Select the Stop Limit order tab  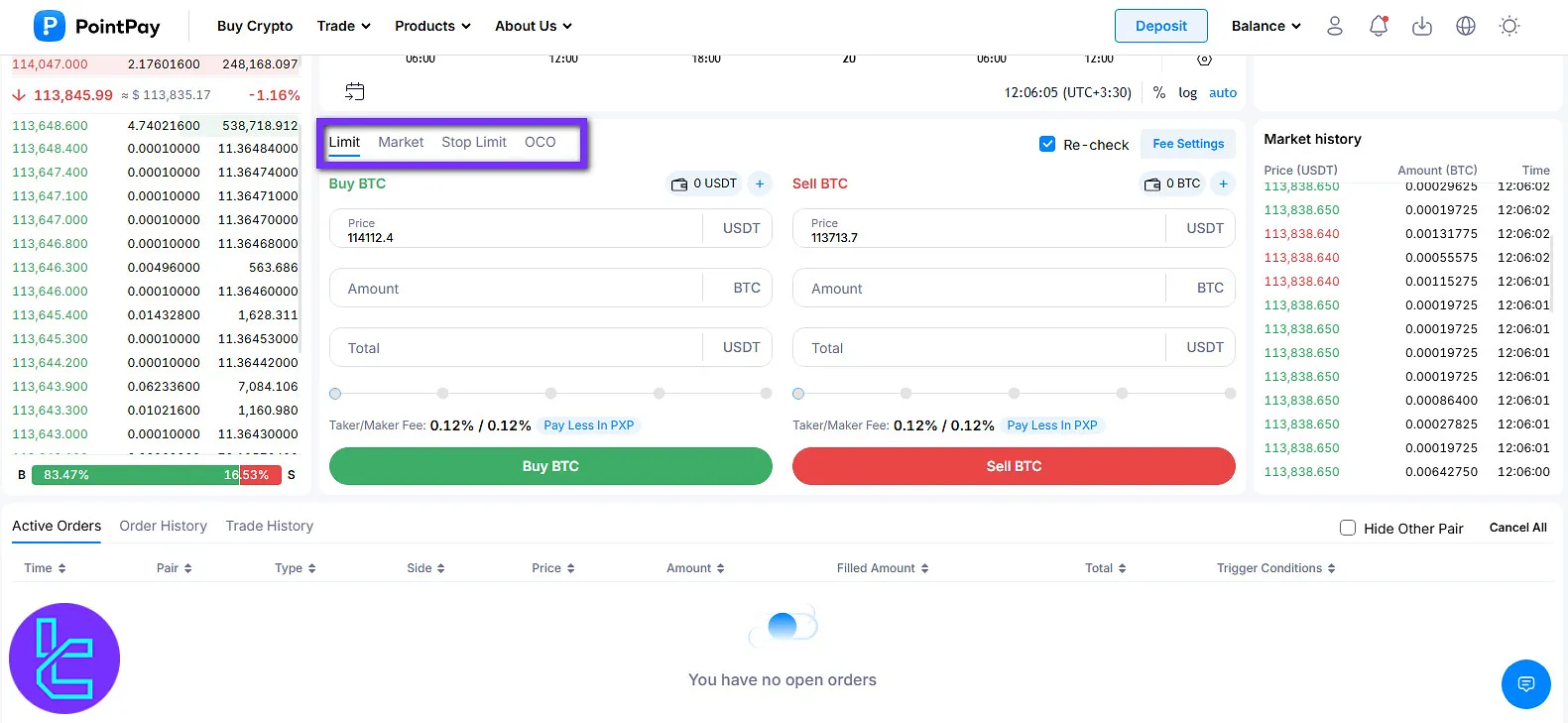(474, 142)
